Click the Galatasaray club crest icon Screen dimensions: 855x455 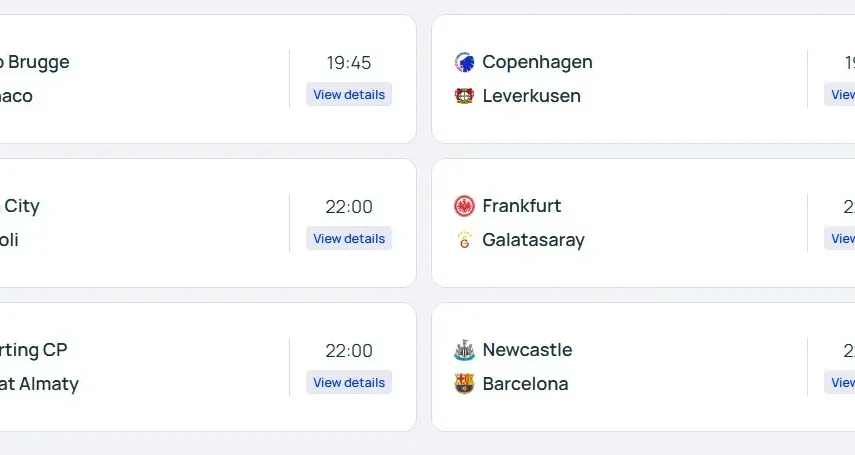click(x=464, y=240)
